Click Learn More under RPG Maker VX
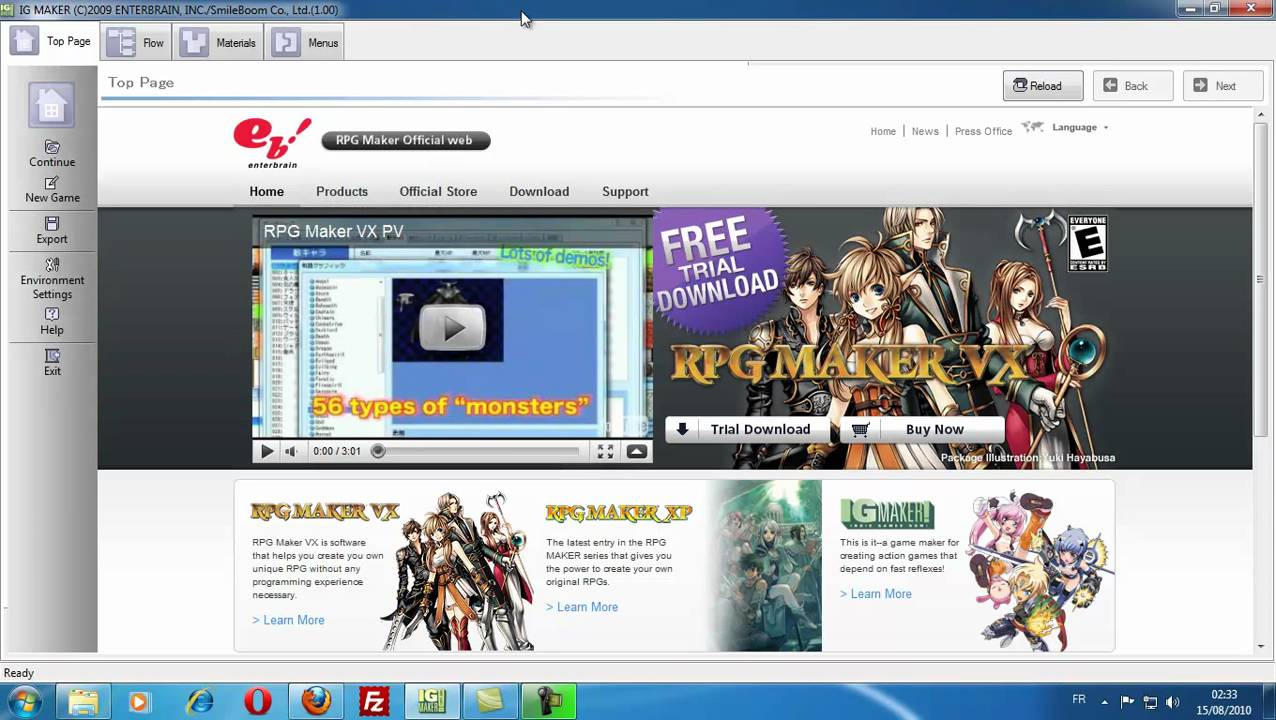Image resolution: width=1276 pixels, height=720 pixels. pos(288,620)
